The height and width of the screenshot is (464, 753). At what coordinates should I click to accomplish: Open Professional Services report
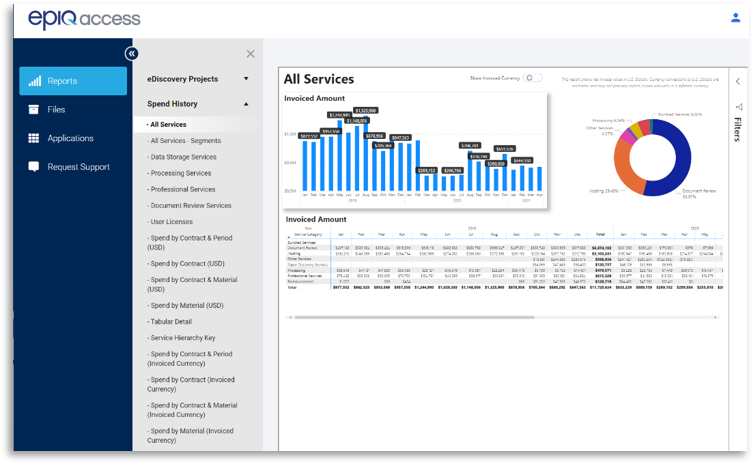click(x=182, y=189)
